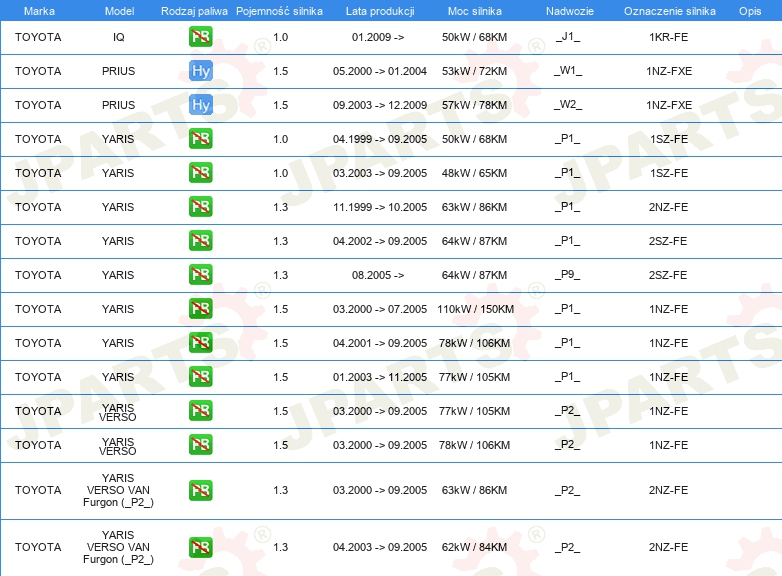Click engine capacity 1.0 in the IQ row
Viewport: 782px width, 576px height.
(x=281, y=37)
